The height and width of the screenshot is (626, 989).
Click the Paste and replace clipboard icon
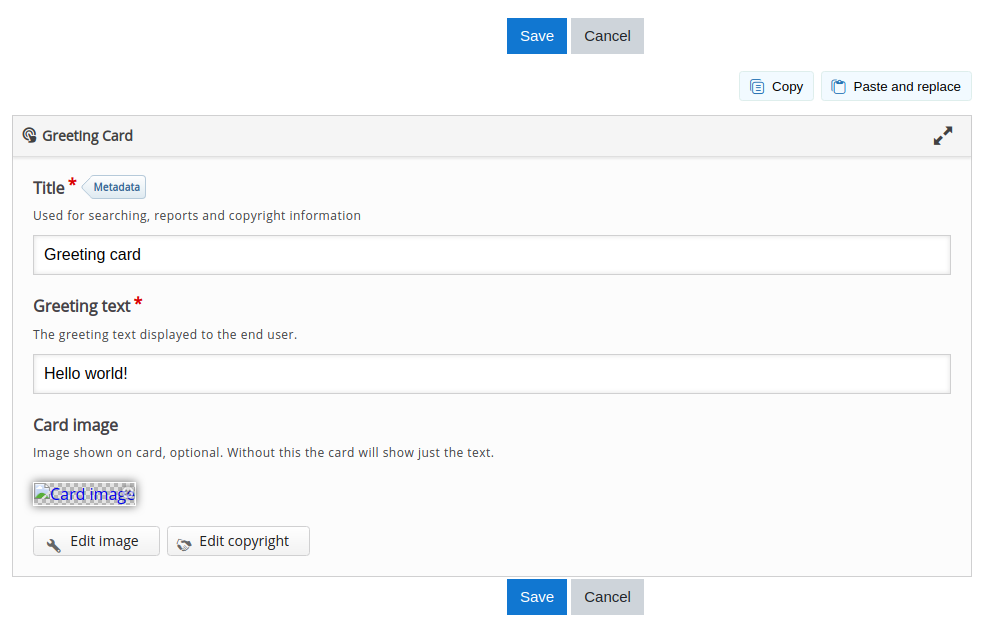click(838, 86)
